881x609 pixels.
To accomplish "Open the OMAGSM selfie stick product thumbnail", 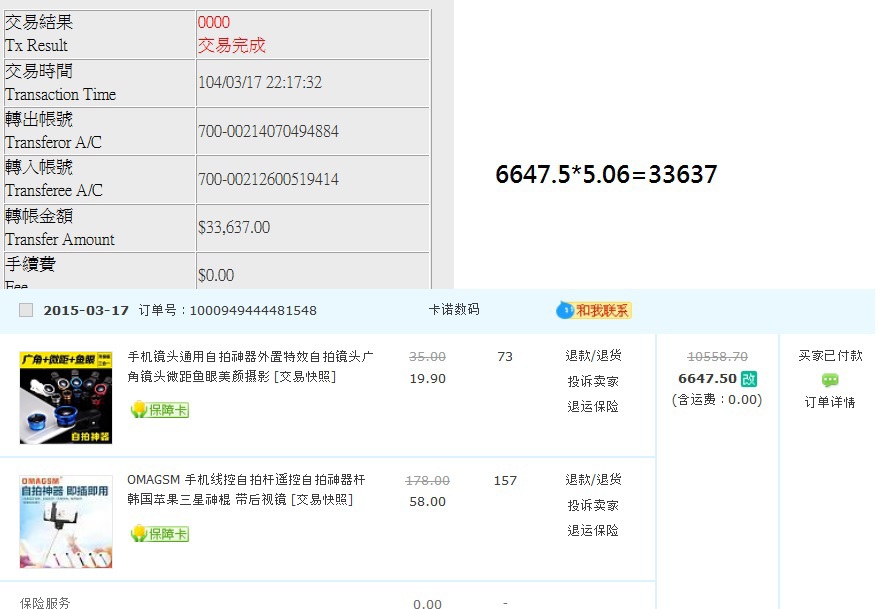I will 66,522.
